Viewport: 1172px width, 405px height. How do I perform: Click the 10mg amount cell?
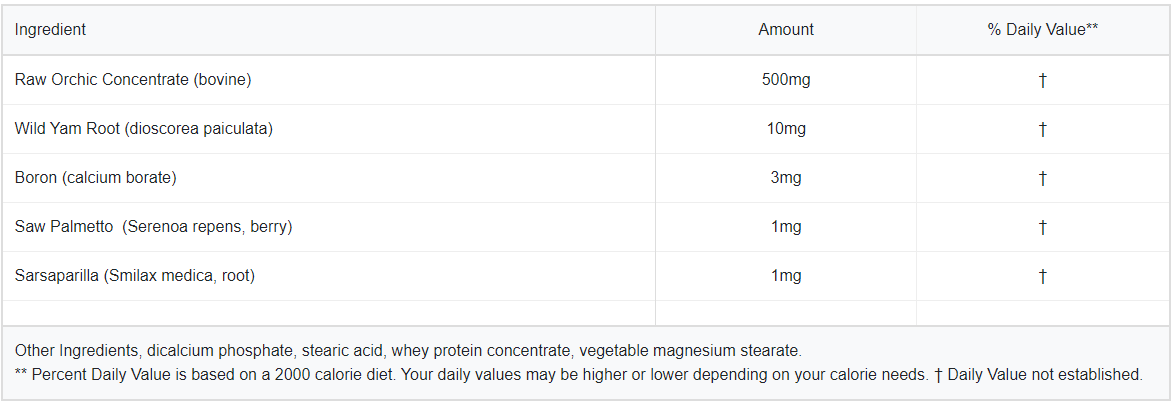(x=786, y=128)
